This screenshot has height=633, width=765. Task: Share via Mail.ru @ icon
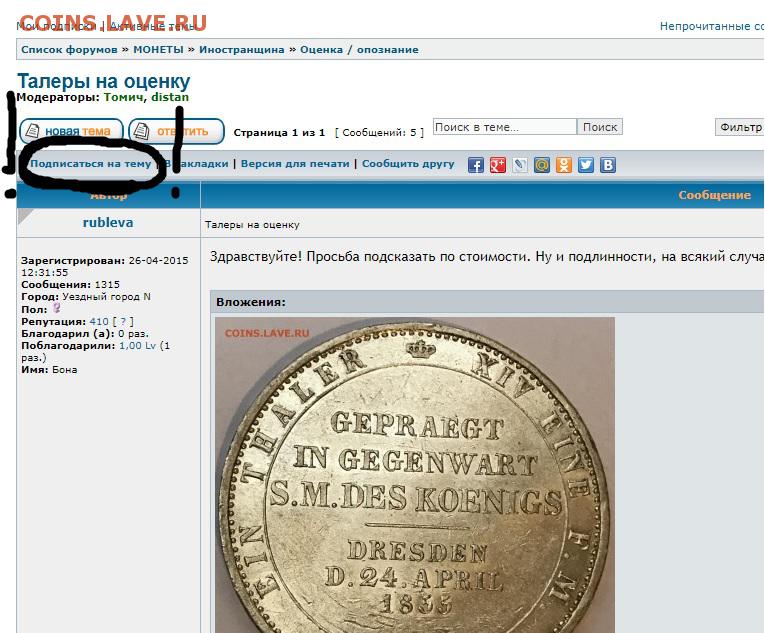542,165
